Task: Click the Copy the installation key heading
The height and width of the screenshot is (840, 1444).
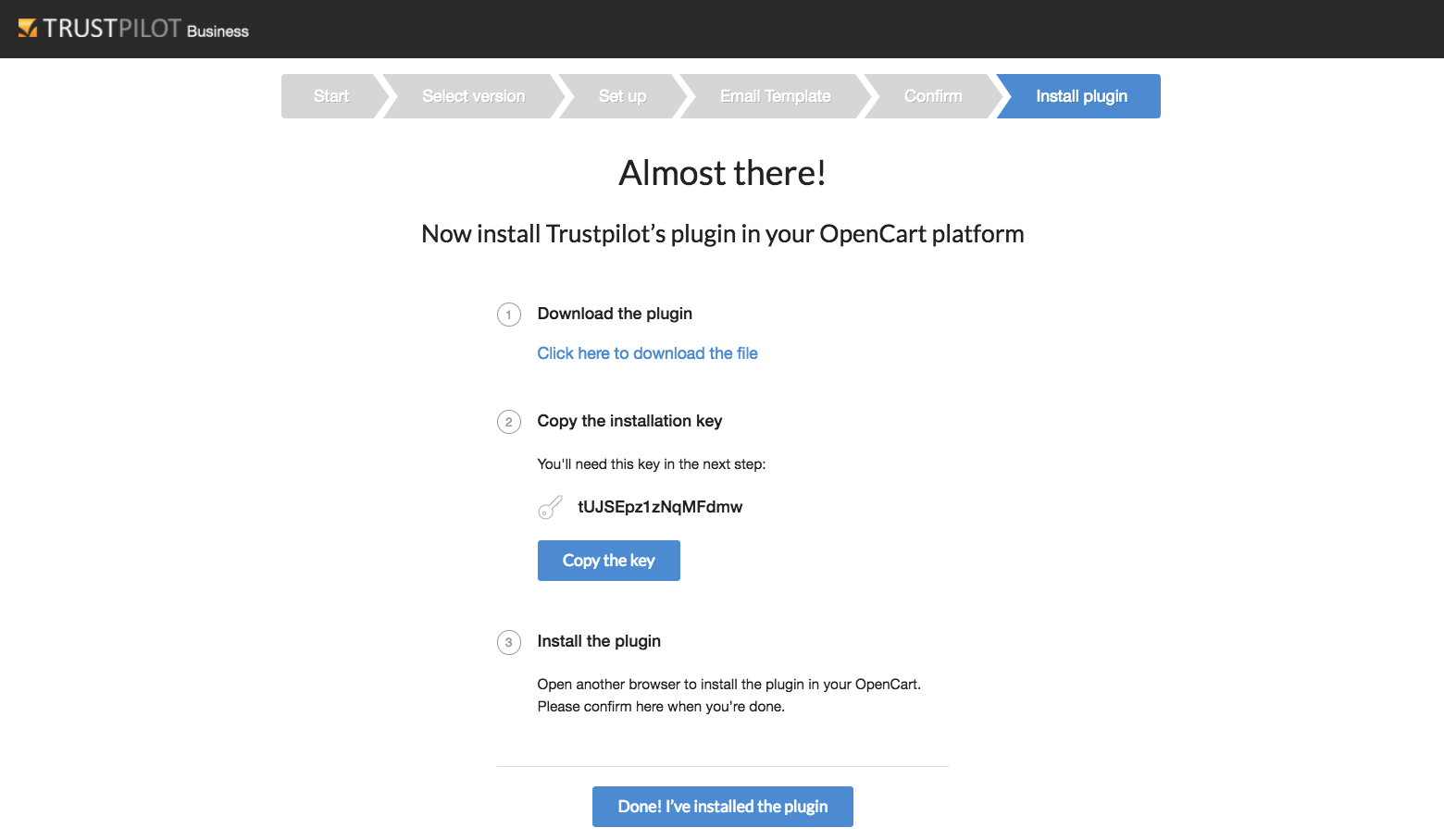Action: pos(629,421)
